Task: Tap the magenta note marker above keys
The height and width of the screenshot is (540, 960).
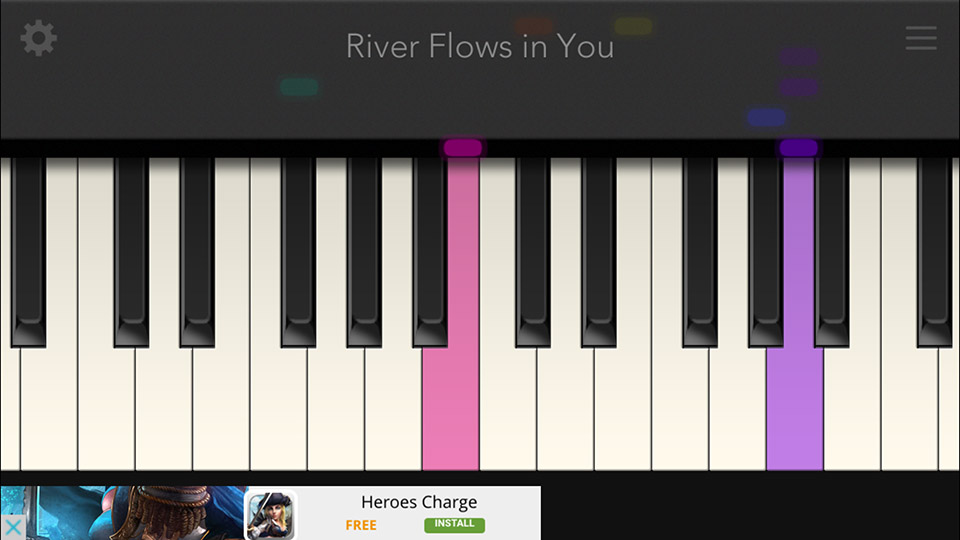Action: (x=463, y=148)
